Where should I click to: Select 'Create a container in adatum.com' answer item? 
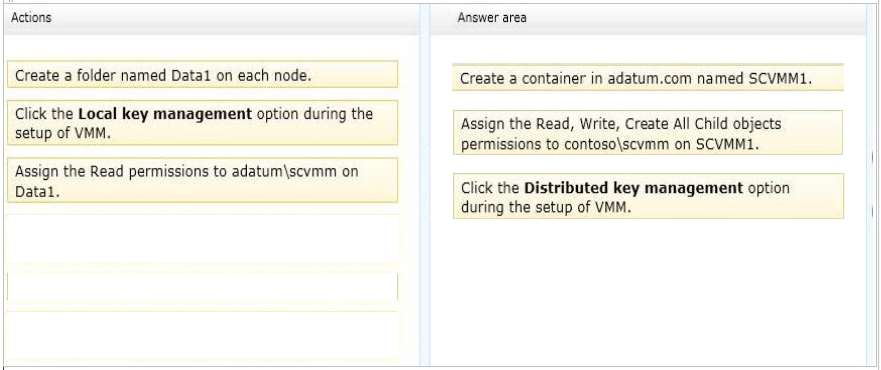[x=648, y=77]
